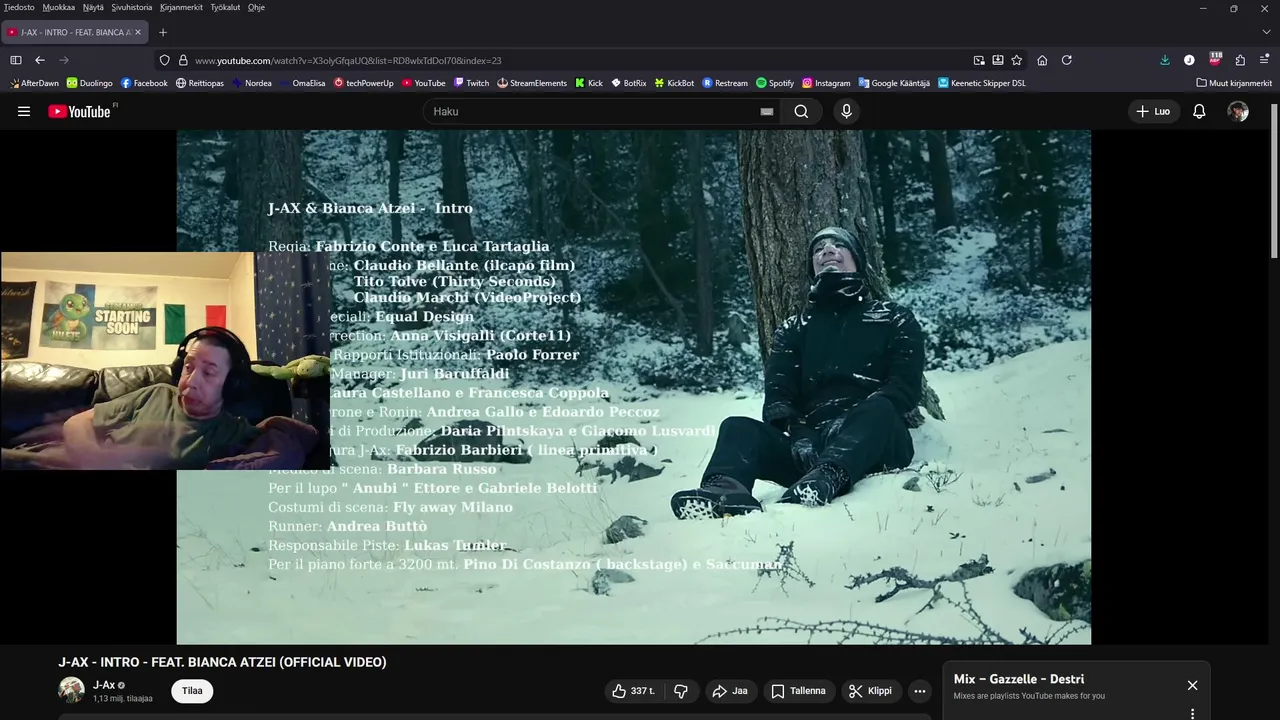Dislike the video with thumbs down
The height and width of the screenshot is (720, 1280).
[681, 691]
